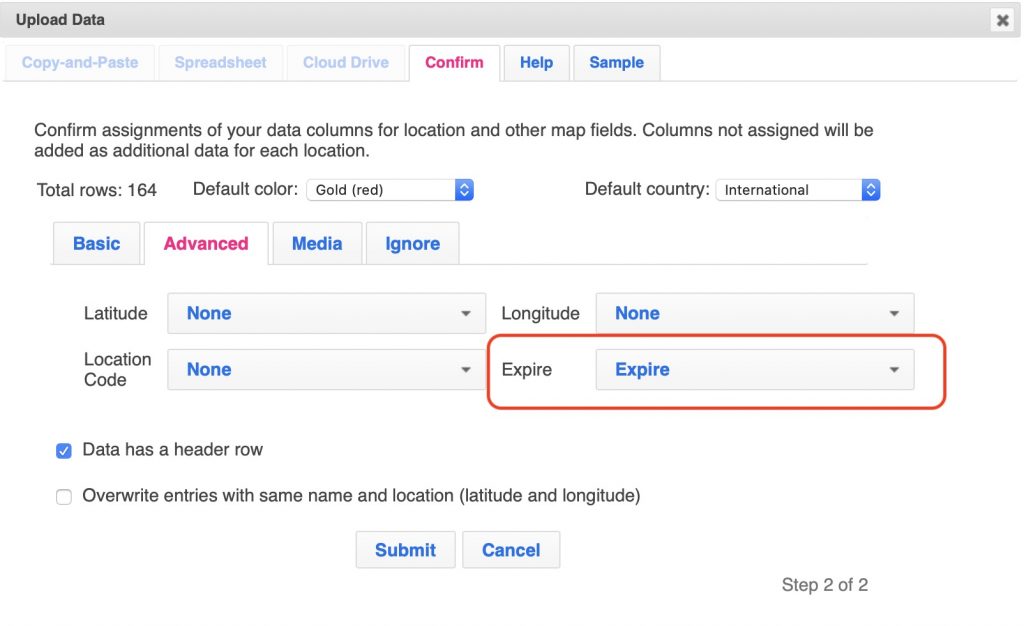Image resolution: width=1024 pixels, height=626 pixels.
Task: Select the Cloud Drive tab
Action: click(346, 62)
